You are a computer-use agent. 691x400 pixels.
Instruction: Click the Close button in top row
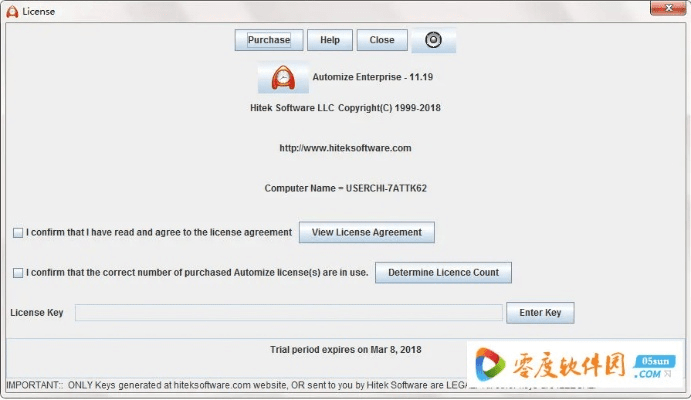coord(382,40)
